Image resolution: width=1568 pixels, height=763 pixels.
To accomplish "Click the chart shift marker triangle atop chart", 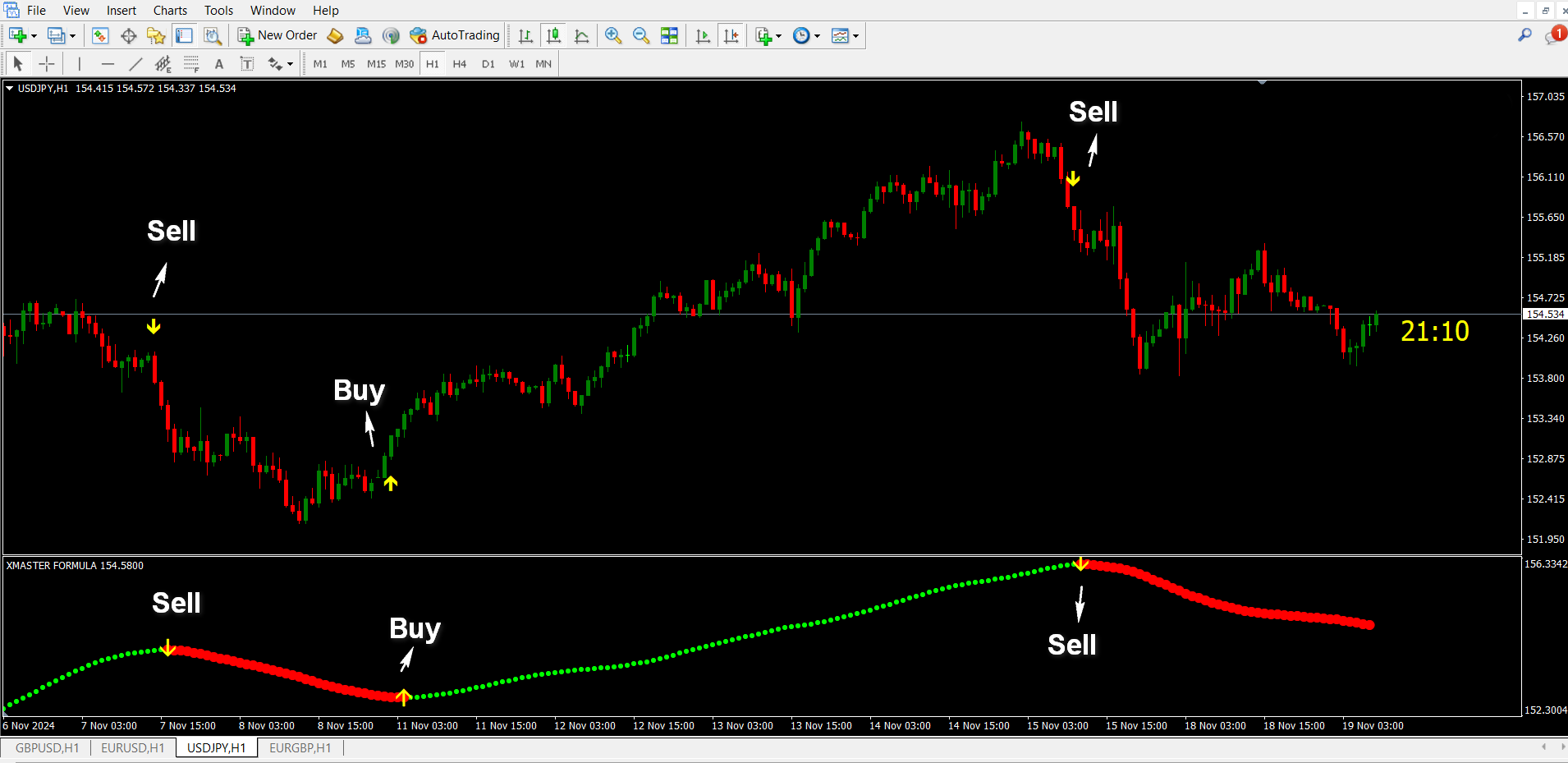I will coord(1263,82).
